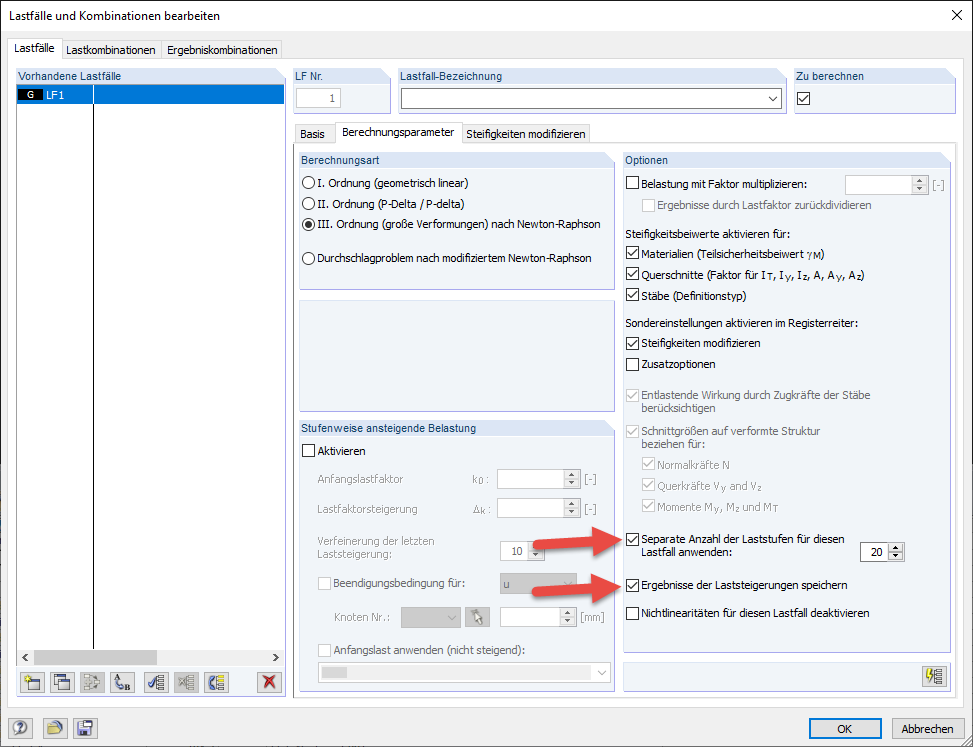Click the Verfeinerung der letzten Laststeigerung stepper
Viewport: 973px width, 747px height.
point(536,551)
